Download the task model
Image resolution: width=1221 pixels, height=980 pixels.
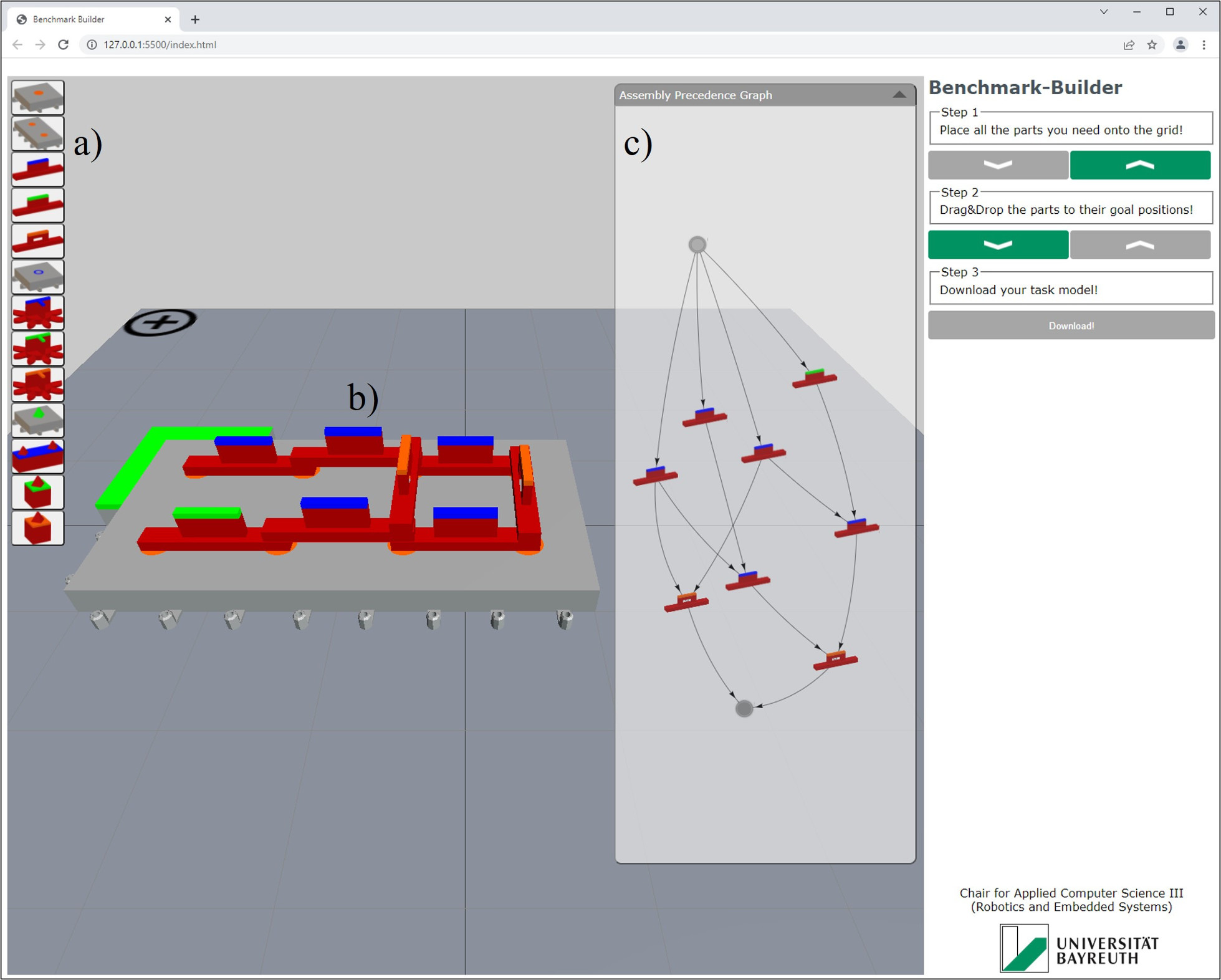tap(1071, 325)
